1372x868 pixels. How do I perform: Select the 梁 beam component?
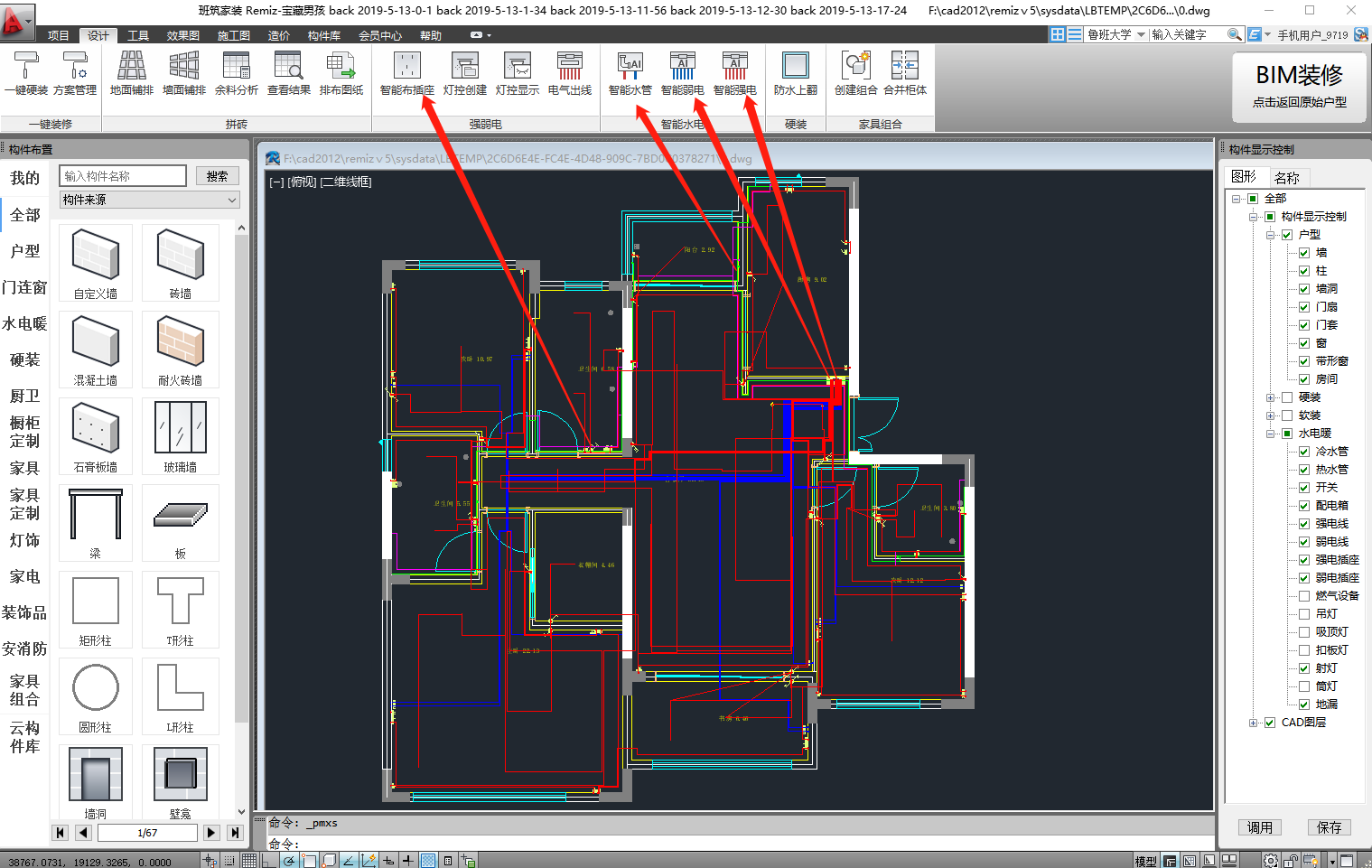pos(96,523)
